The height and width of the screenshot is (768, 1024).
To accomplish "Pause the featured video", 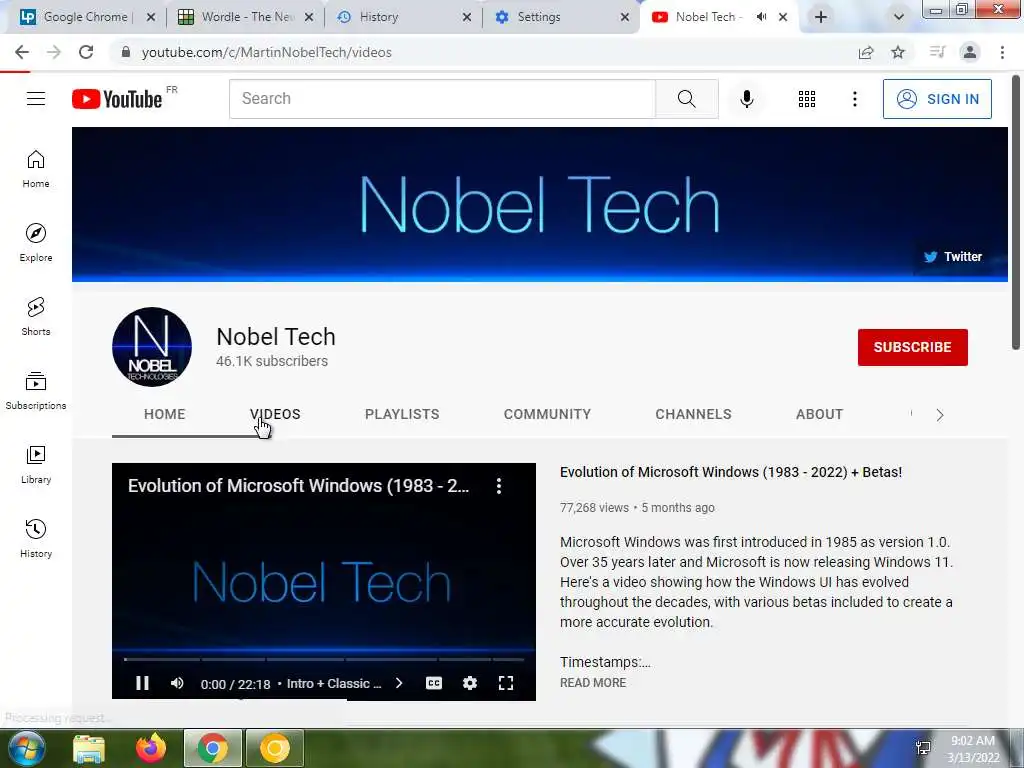I will [x=142, y=683].
